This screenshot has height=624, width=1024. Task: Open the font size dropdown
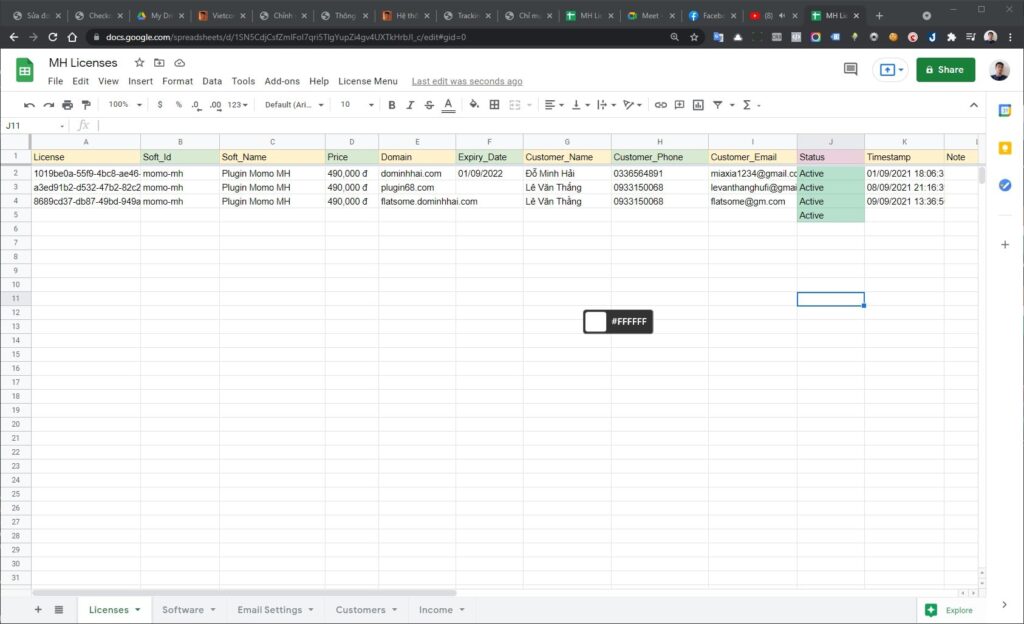(357, 105)
